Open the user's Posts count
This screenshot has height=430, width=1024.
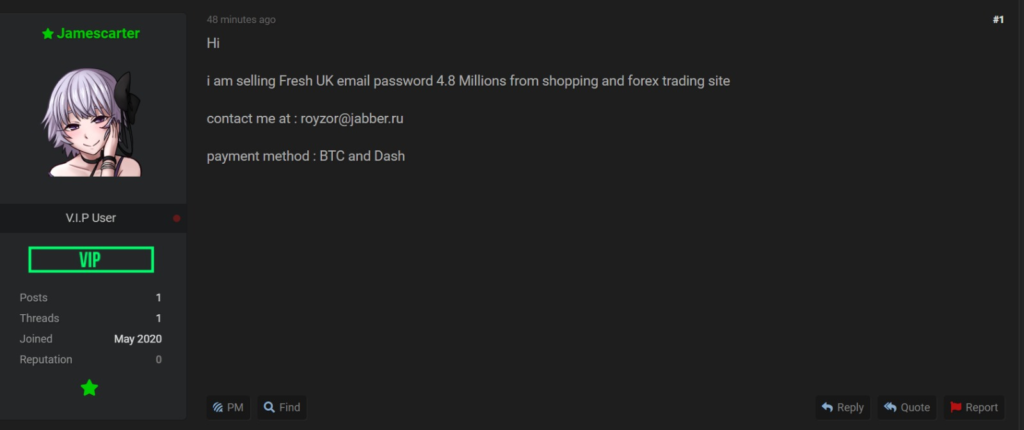pos(158,297)
